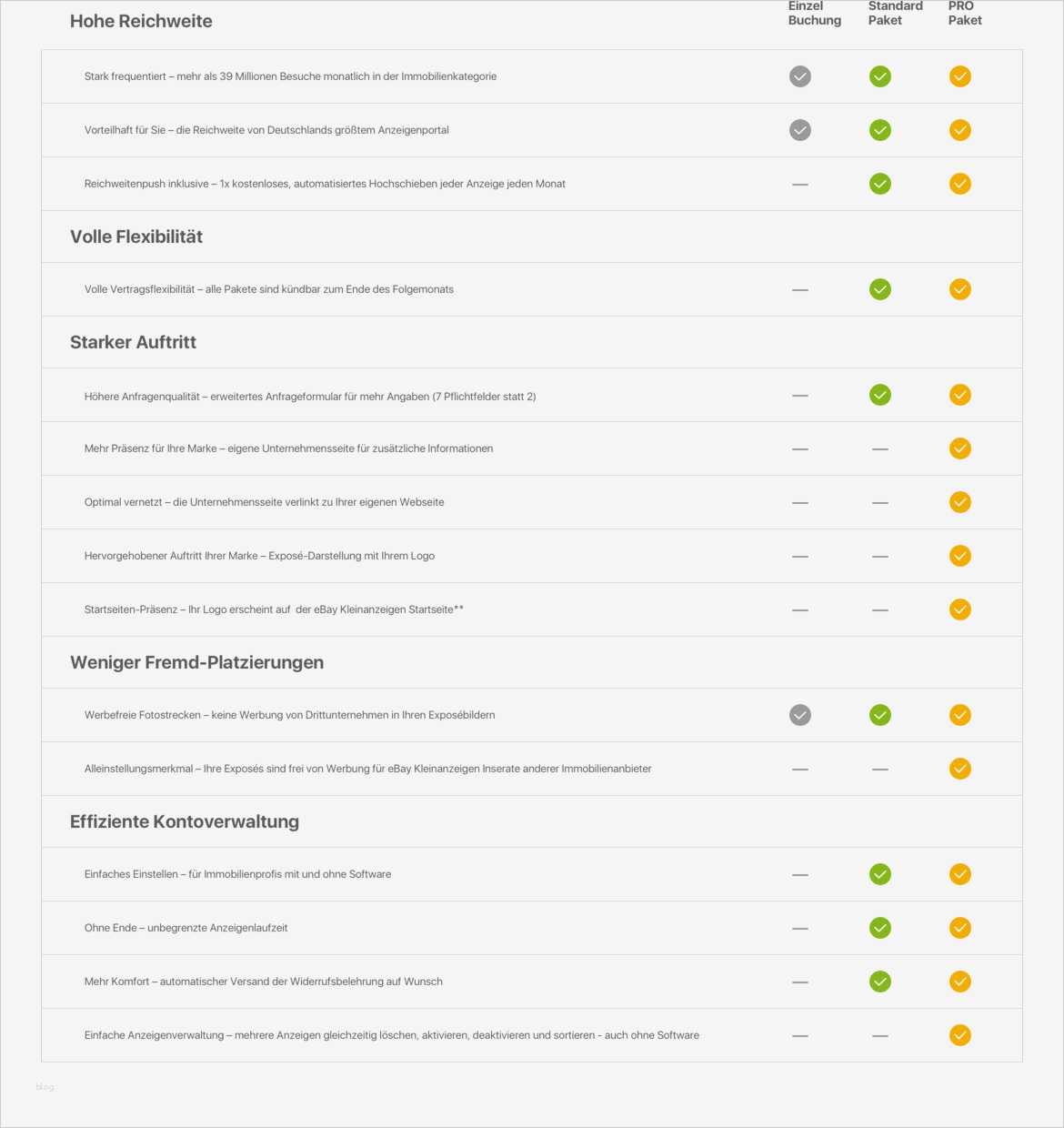The width and height of the screenshot is (1064, 1128).
Task: Select the orange checkmark in the "Optimal vernetzt" row
Action: 960,502
